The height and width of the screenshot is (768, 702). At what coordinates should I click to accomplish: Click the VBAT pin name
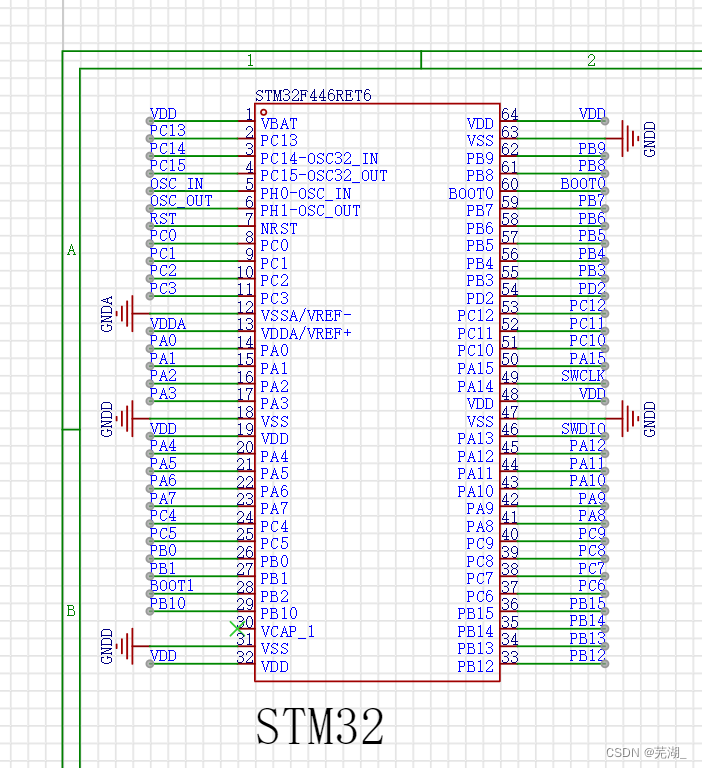click(279, 123)
